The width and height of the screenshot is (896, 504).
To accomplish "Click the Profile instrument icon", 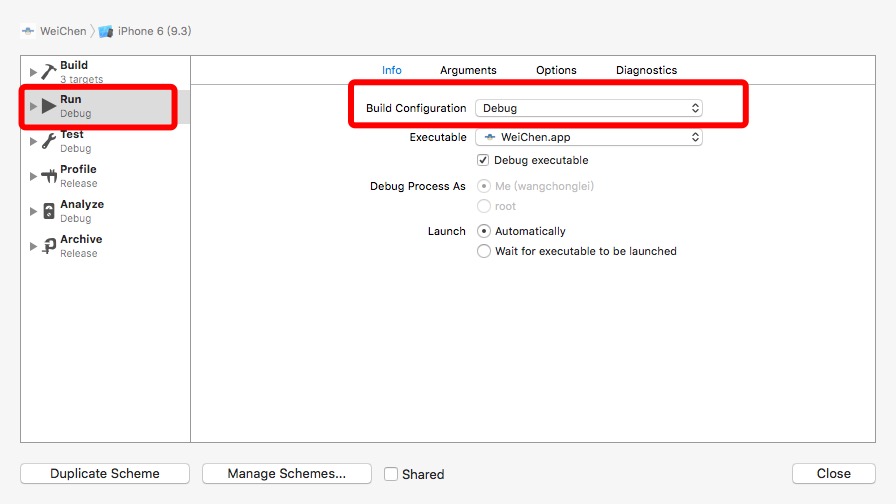I will [49, 176].
